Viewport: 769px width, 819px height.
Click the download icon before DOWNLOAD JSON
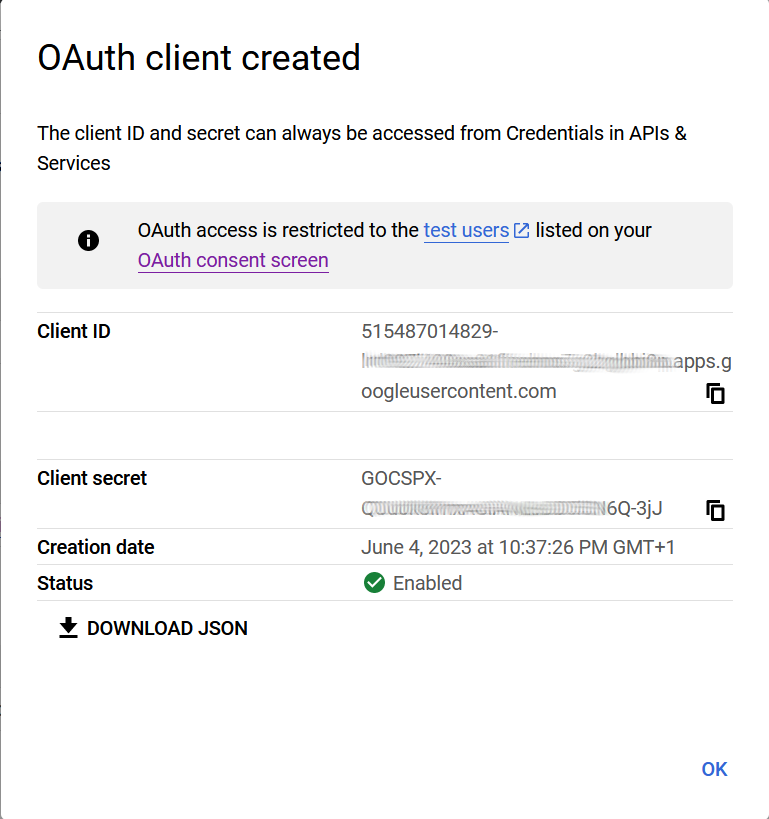click(67, 627)
